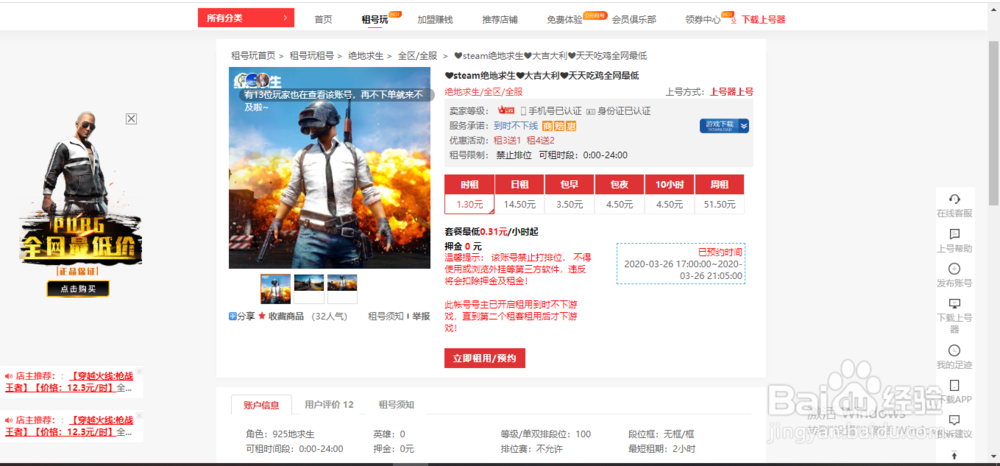Click the orange 商 badge
The height and width of the screenshot is (466, 1000).
click(x=547, y=125)
